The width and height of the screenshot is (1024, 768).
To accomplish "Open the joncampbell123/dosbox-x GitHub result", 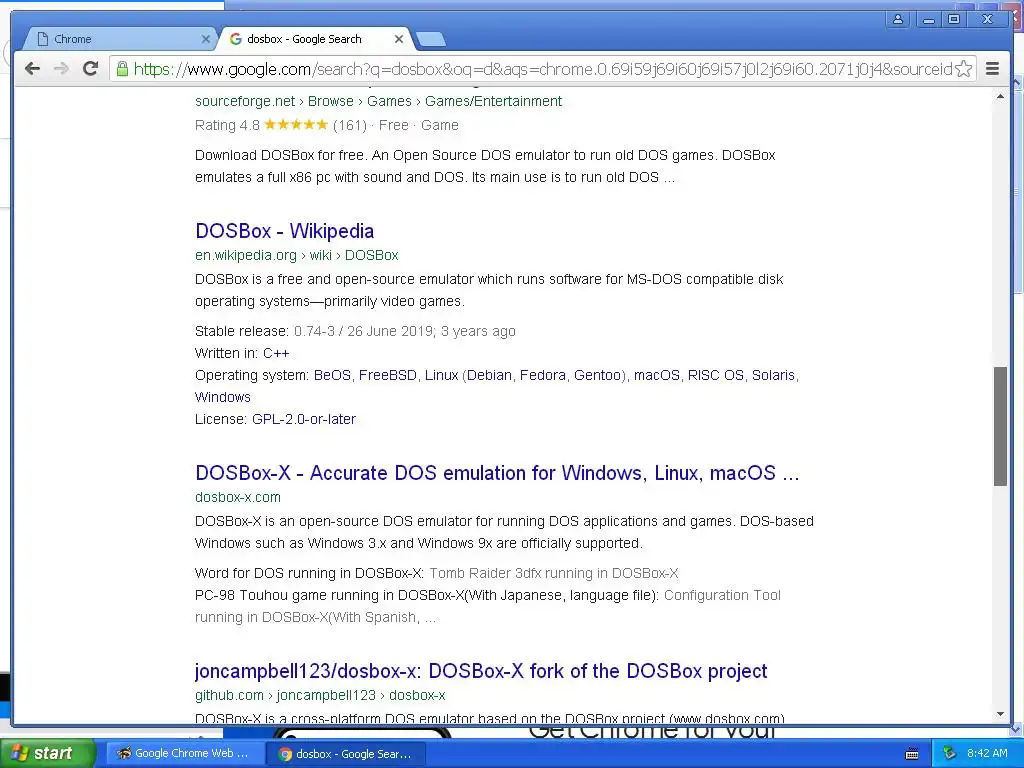I will pyautogui.click(x=481, y=671).
